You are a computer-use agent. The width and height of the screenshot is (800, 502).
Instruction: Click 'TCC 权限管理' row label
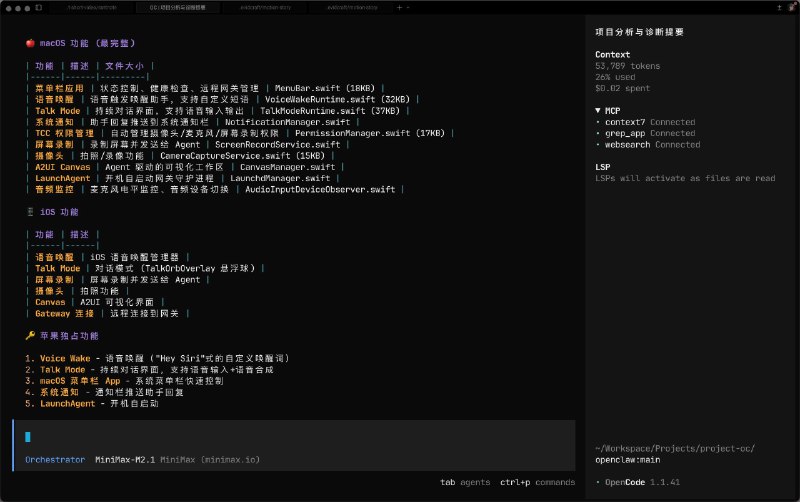click(64, 133)
